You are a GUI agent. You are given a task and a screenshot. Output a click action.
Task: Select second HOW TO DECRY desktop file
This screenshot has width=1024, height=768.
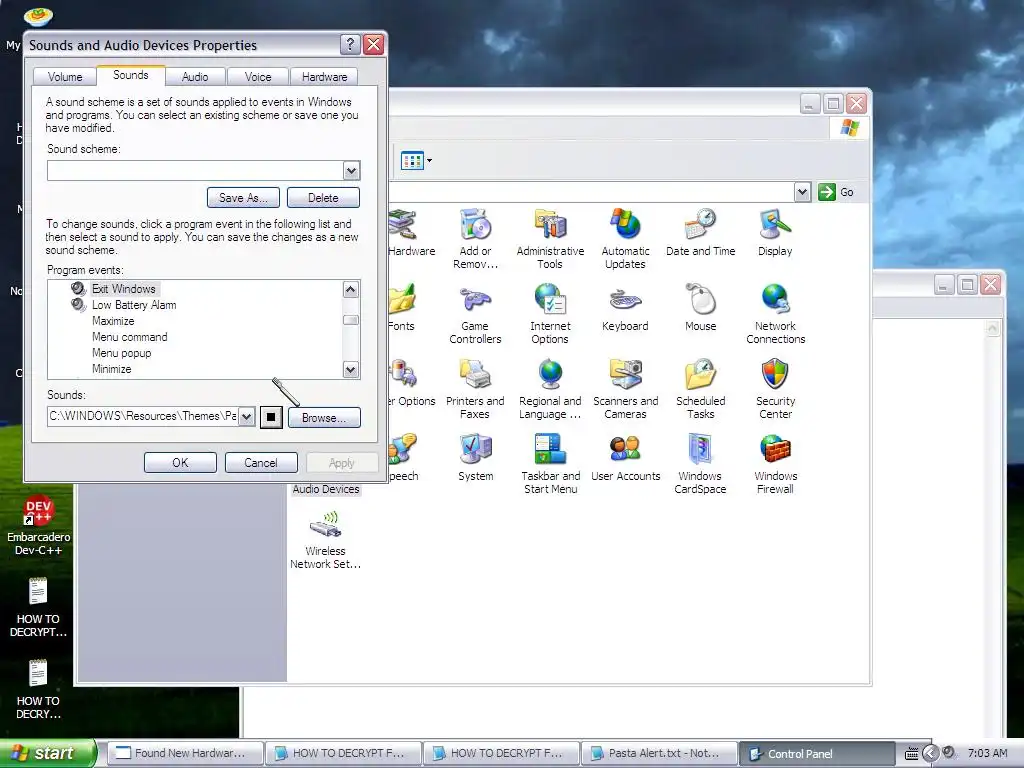38,690
